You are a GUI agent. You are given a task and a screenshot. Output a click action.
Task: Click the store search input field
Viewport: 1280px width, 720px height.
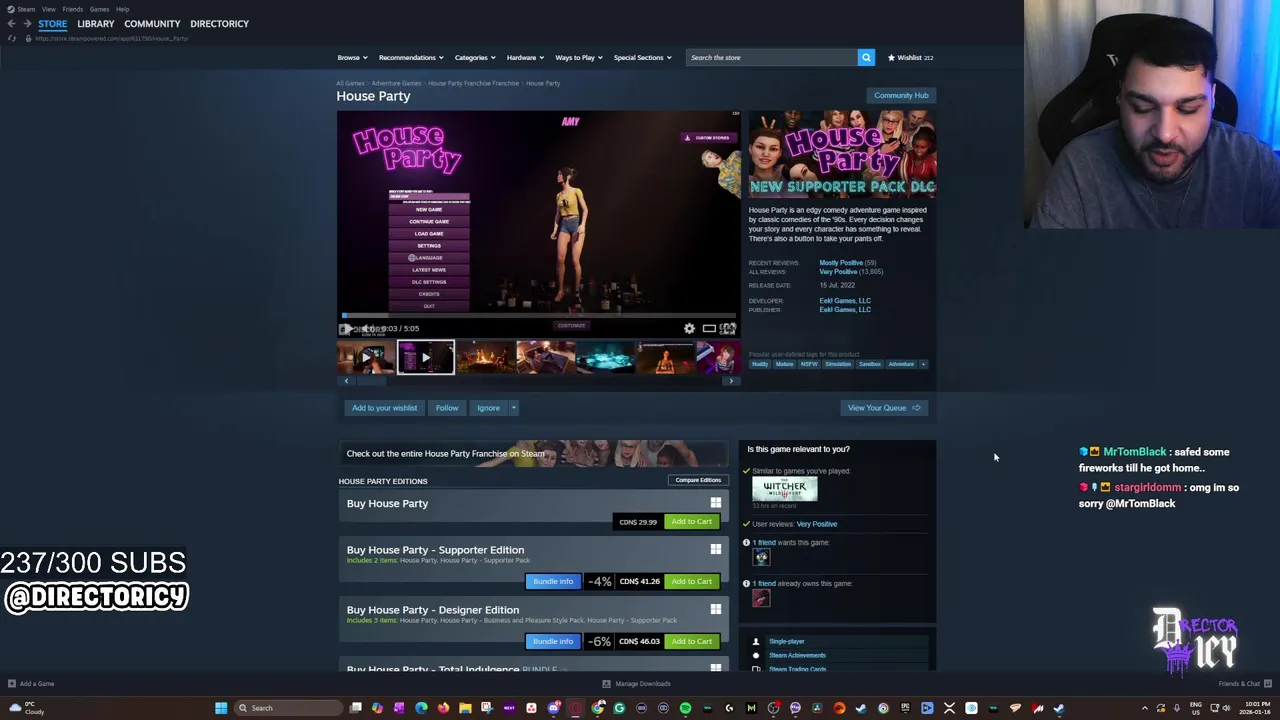click(771, 57)
